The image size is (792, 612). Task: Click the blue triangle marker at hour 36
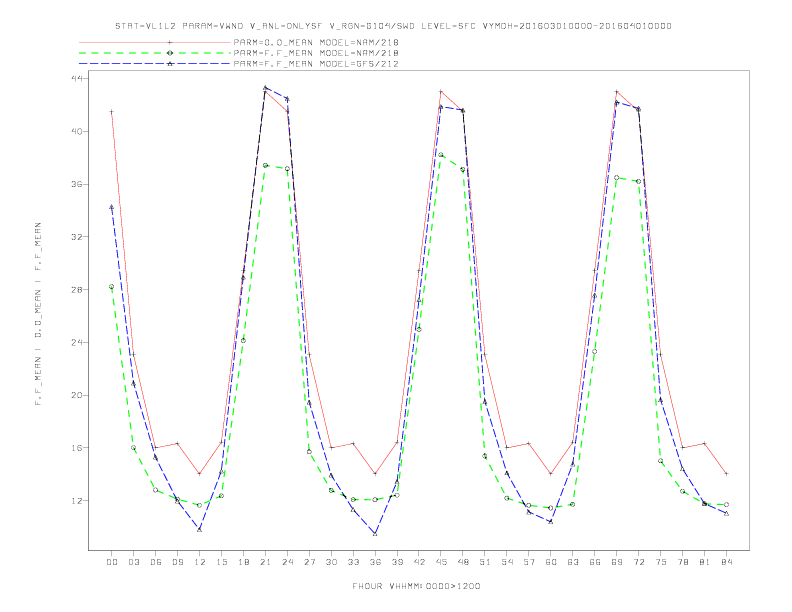coord(375,533)
